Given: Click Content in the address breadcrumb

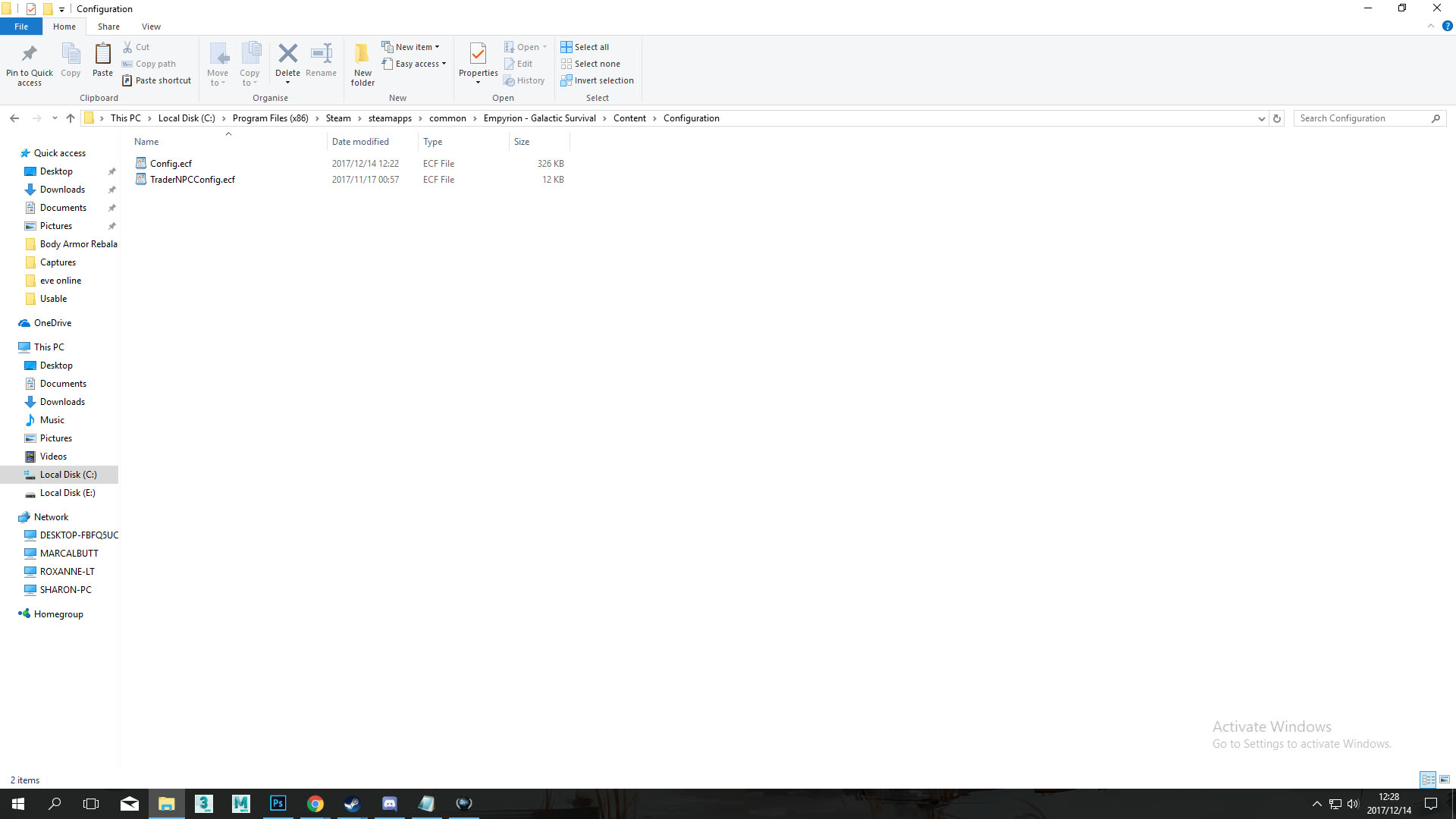Looking at the screenshot, I should [x=629, y=118].
